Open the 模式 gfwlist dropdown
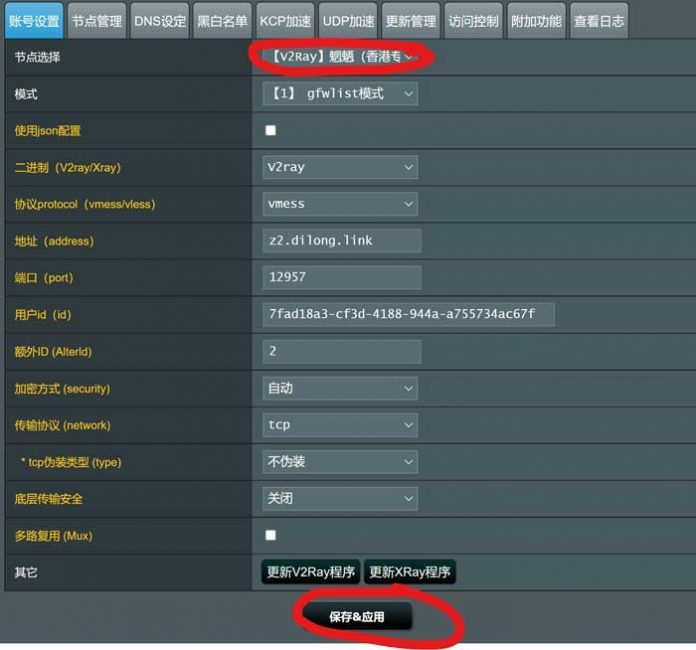 [x=339, y=93]
